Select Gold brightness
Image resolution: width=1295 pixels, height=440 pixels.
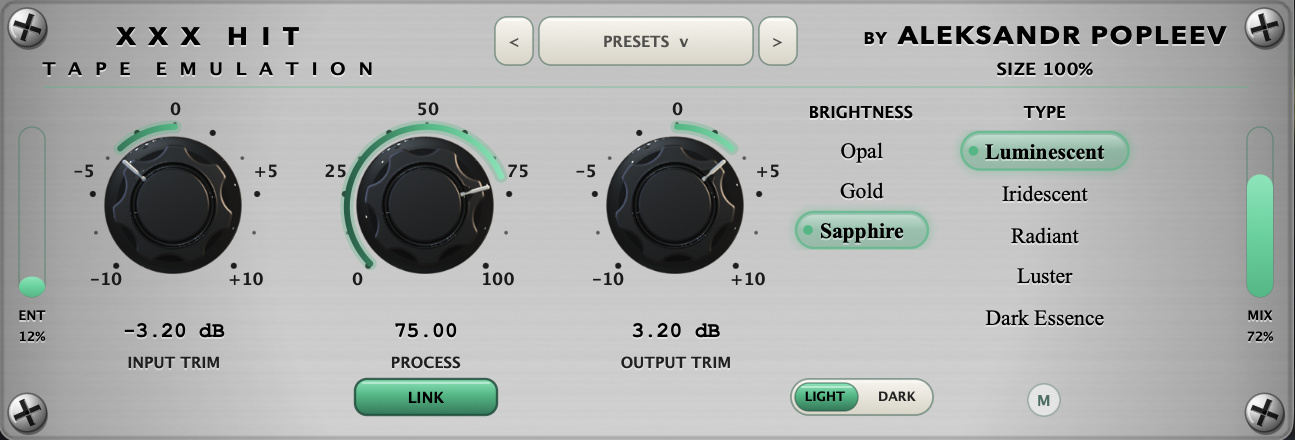862,191
